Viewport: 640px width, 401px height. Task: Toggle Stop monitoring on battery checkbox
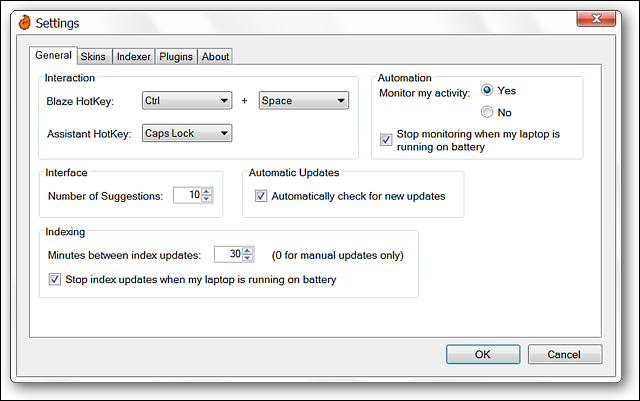386,140
